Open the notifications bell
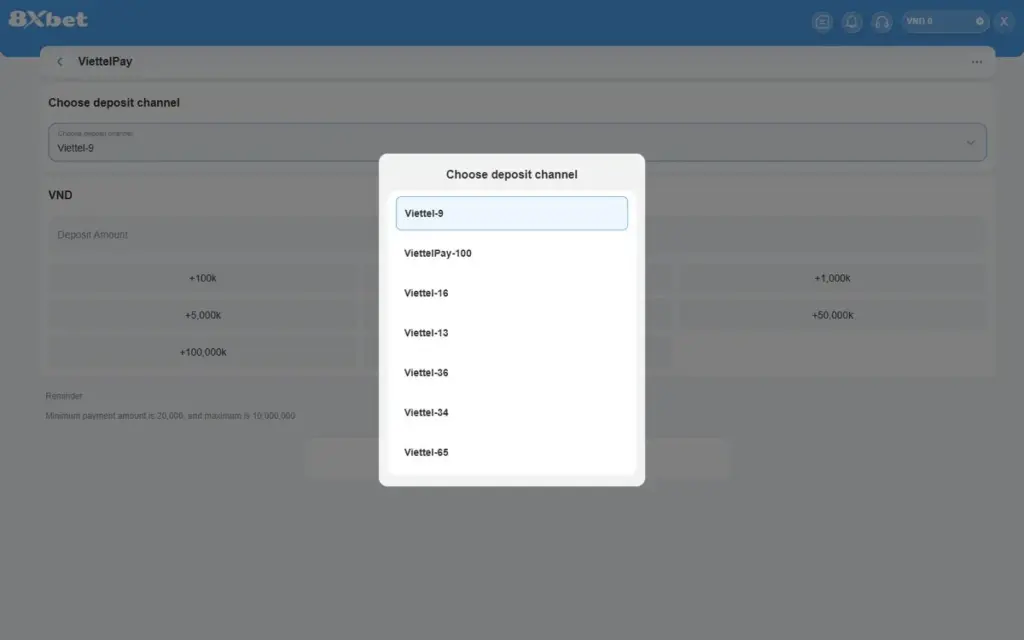Screen dimensions: 1024x640 [x=852, y=22]
